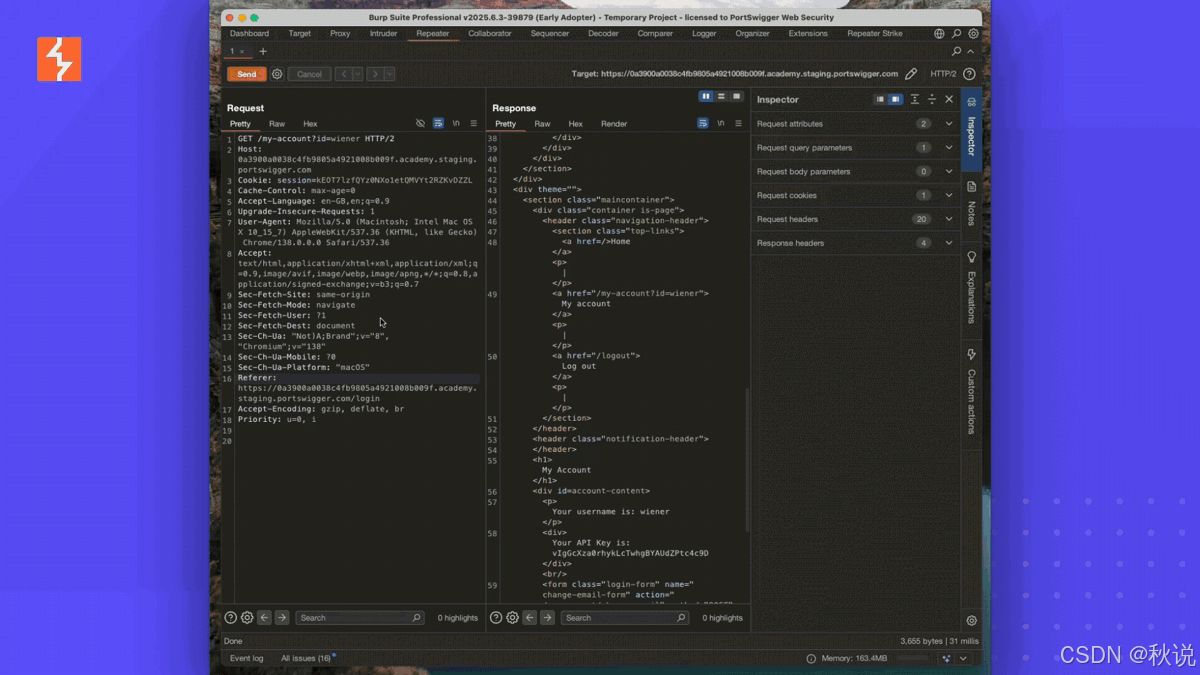Viewport: 1200px width, 675px height.
Task: Focus the Request search field
Action: point(360,618)
